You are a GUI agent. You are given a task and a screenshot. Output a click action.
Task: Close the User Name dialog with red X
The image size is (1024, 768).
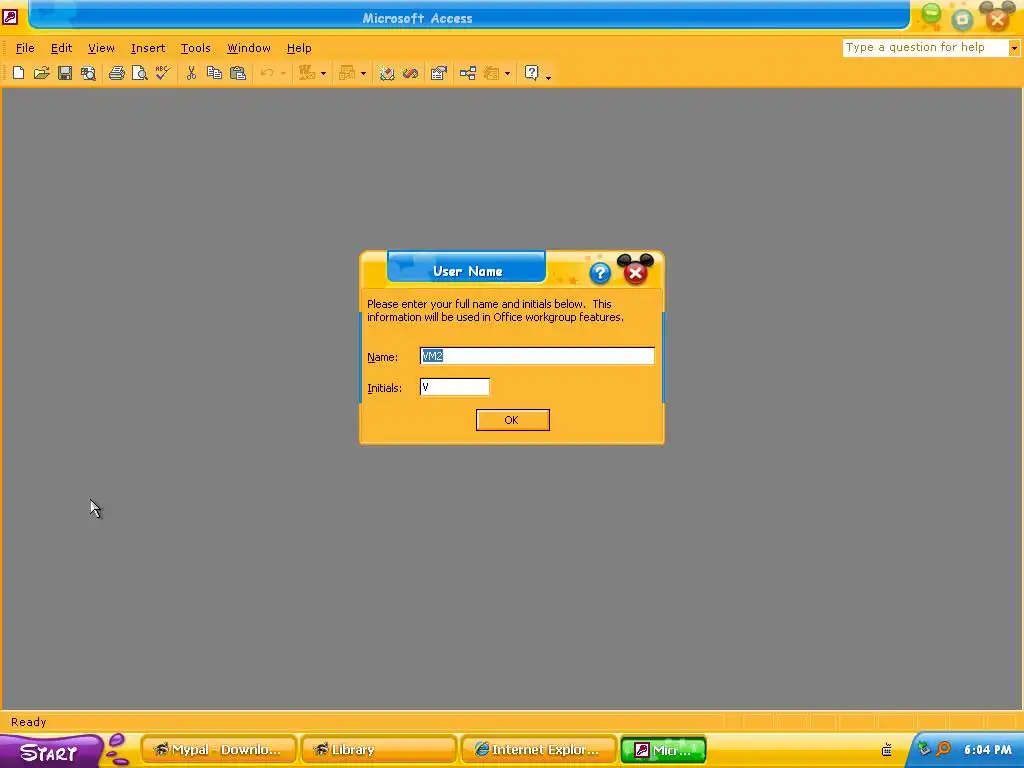[x=635, y=273]
